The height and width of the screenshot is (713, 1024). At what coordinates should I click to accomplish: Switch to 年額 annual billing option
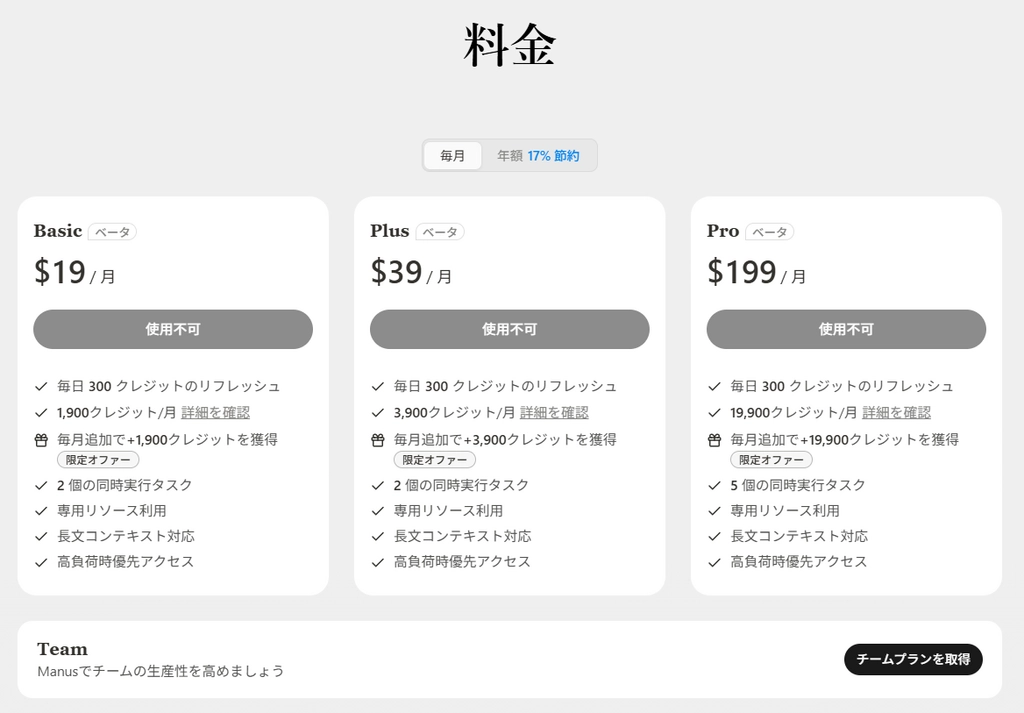coord(538,156)
